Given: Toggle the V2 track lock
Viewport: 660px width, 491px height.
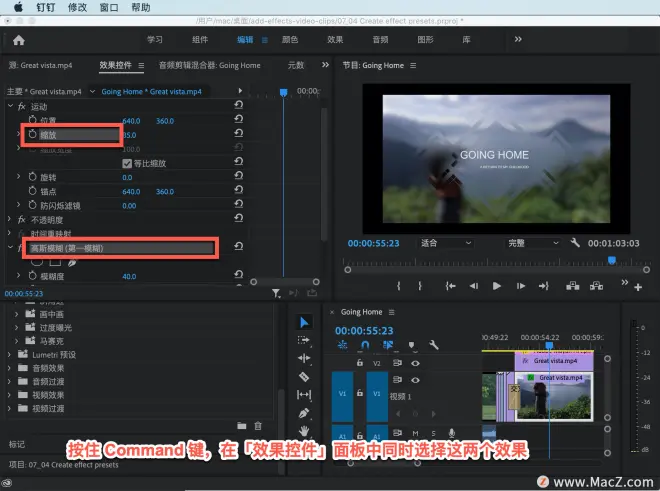Looking at the screenshot, I should click(359, 363).
